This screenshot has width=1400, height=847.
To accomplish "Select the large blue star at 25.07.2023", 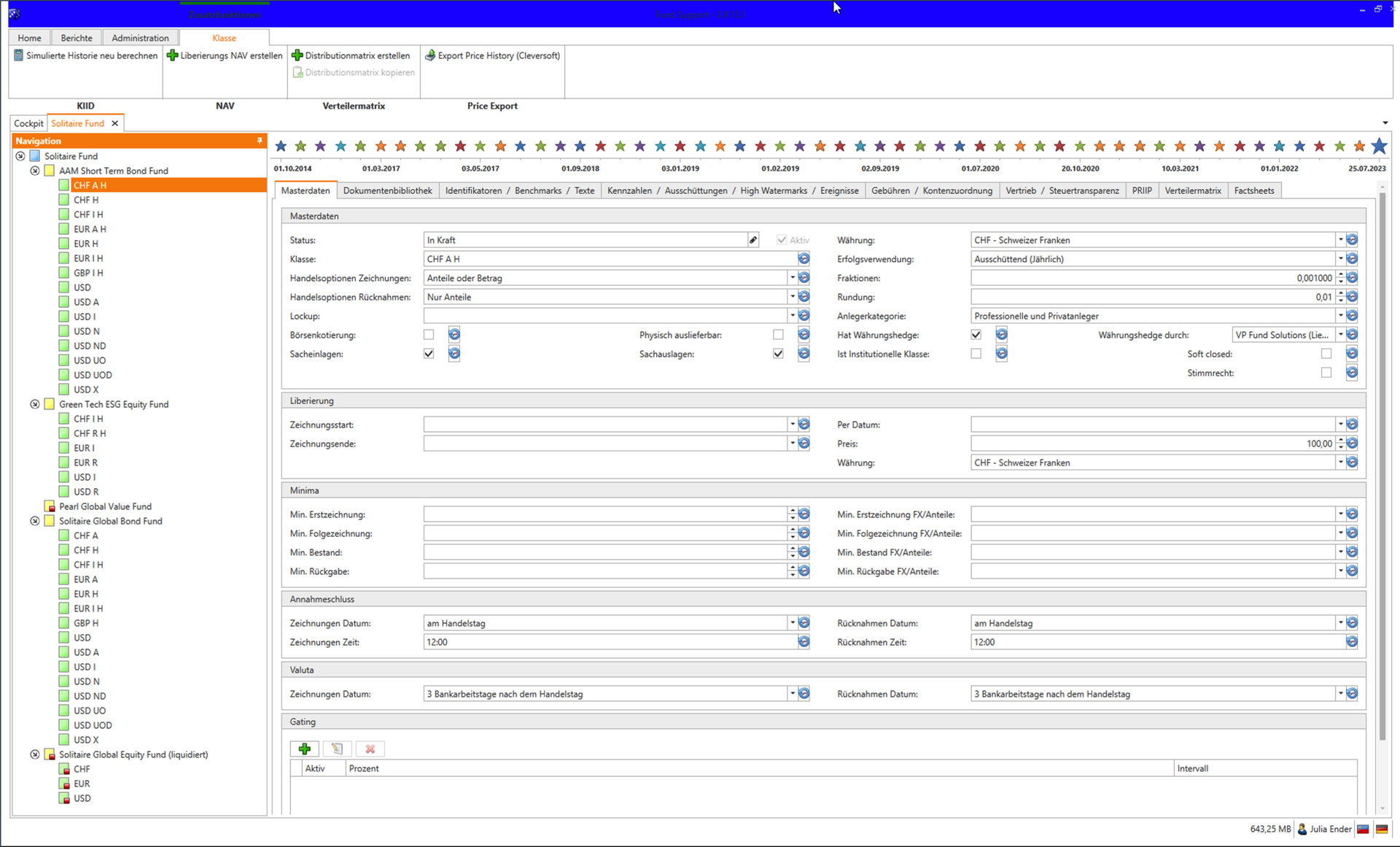I will pyautogui.click(x=1378, y=147).
